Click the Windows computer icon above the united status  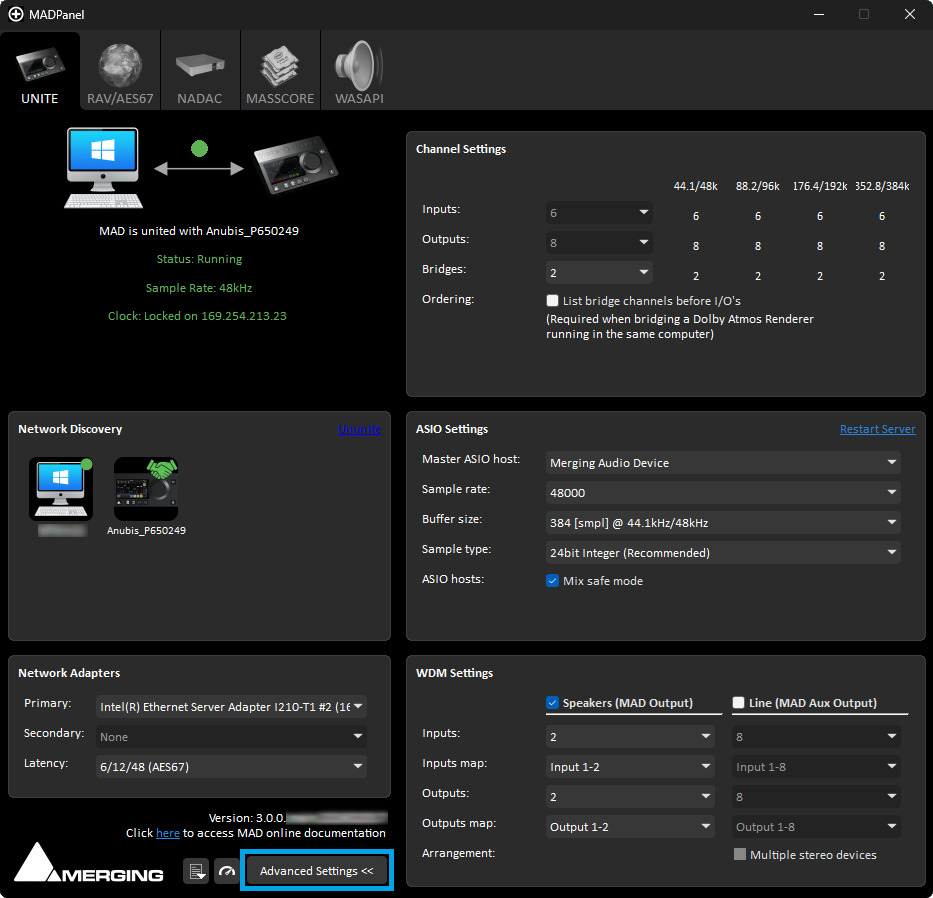tap(104, 168)
